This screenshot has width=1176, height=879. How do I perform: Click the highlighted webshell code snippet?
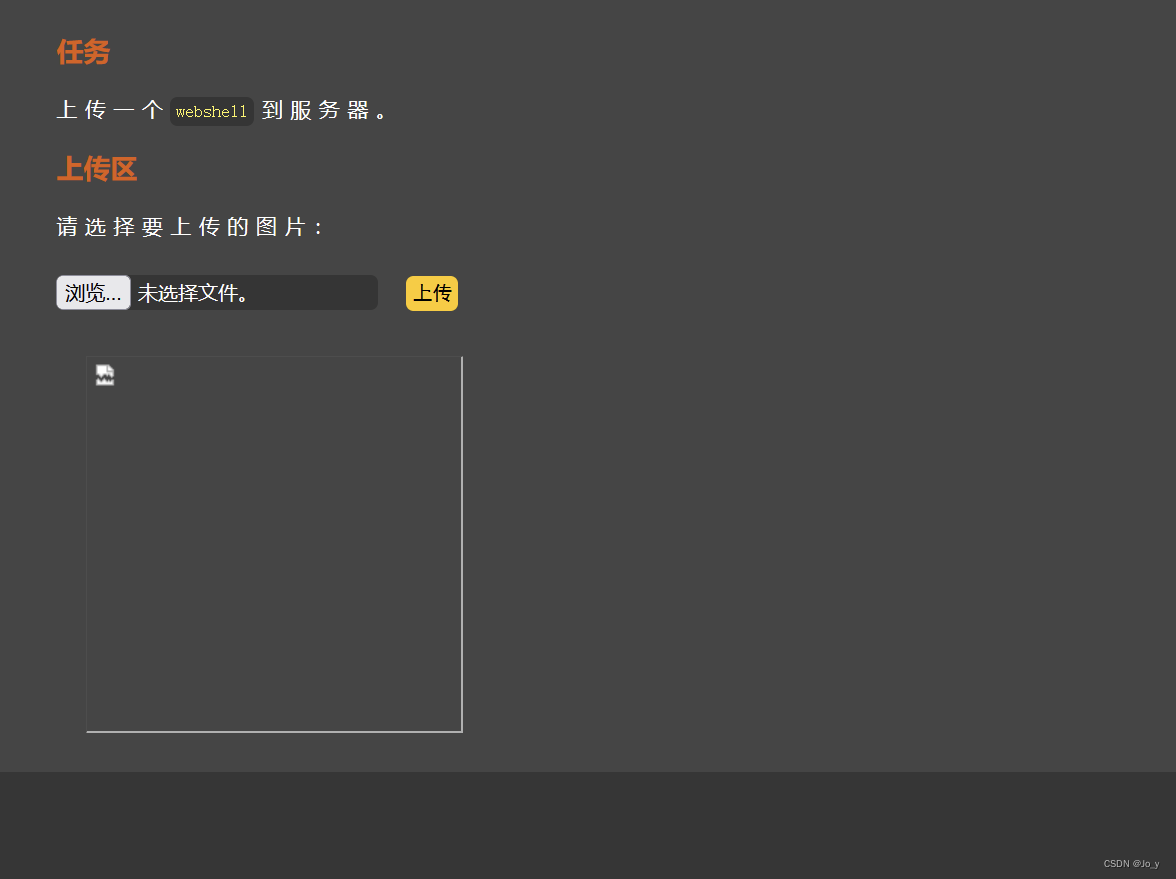211,111
